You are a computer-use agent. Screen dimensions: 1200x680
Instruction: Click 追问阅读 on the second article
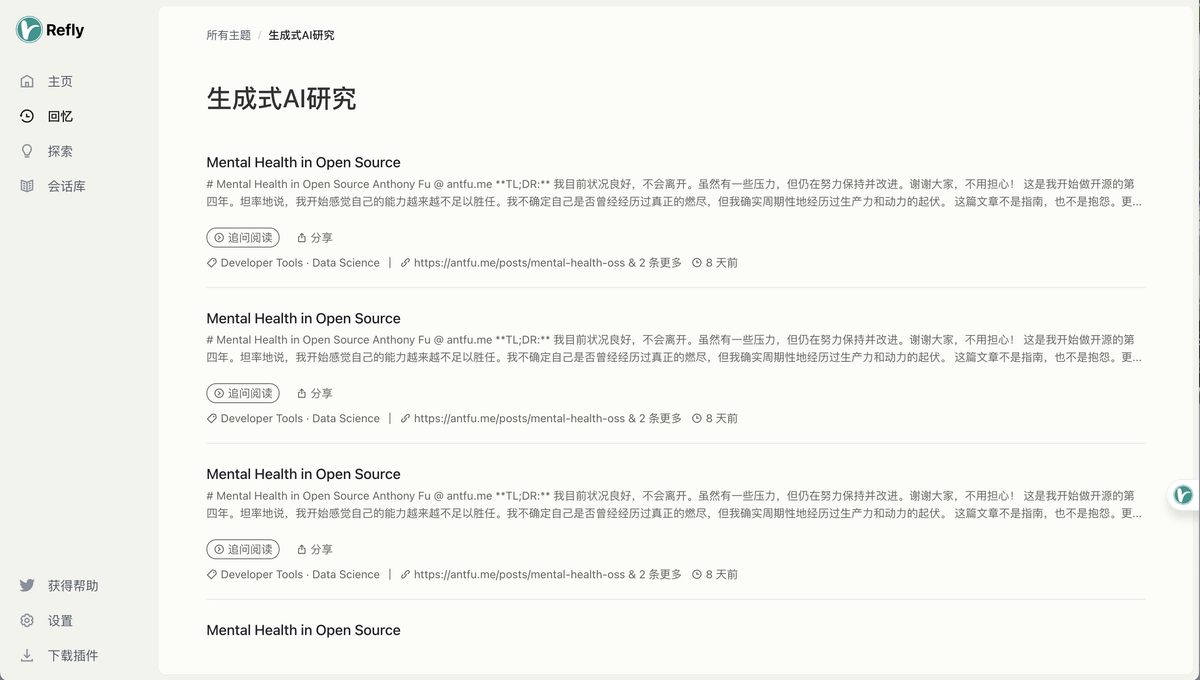pos(243,394)
